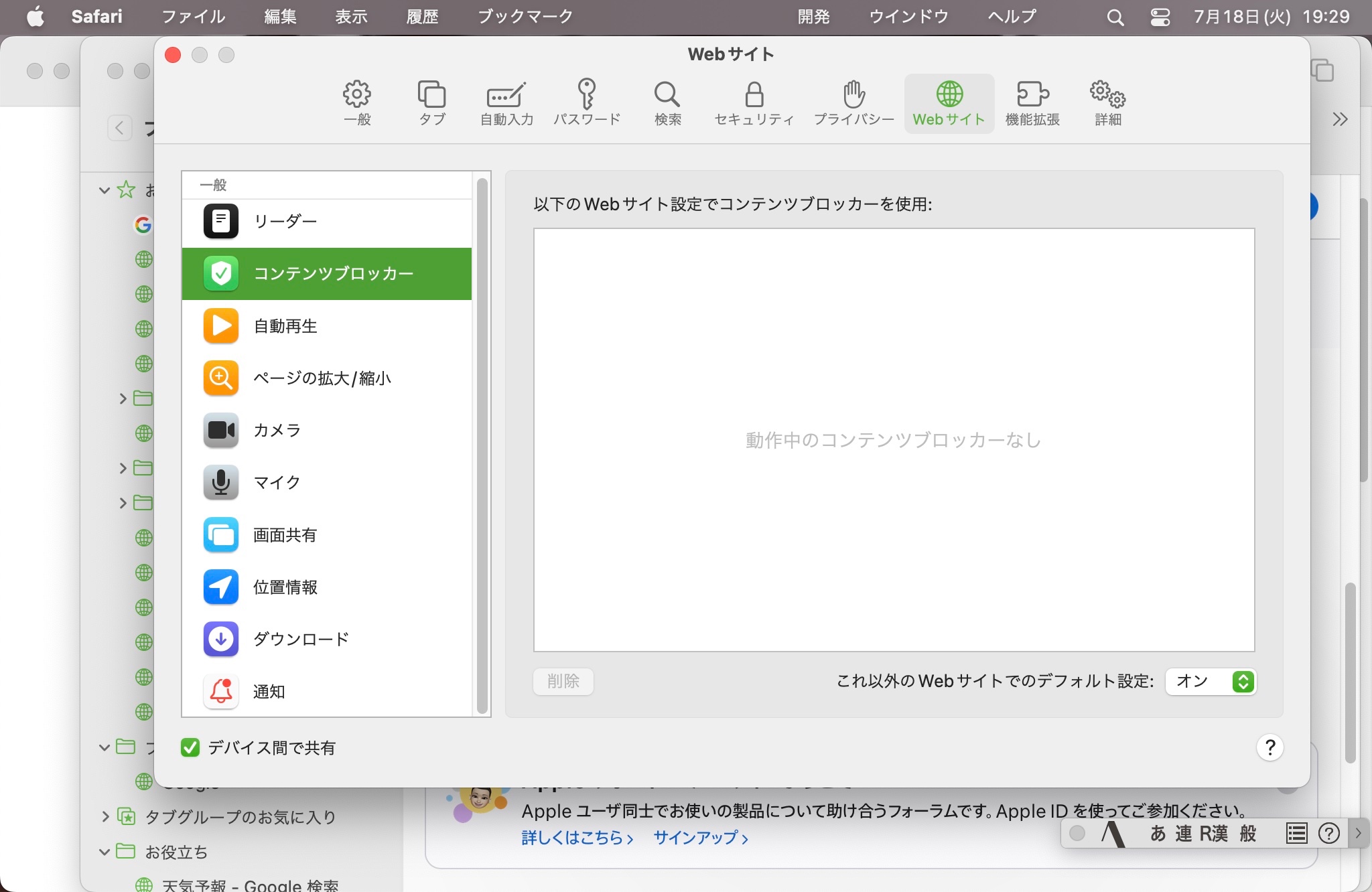
Task: Collapse the お役立ち bookmarks folder
Action: tap(105, 852)
